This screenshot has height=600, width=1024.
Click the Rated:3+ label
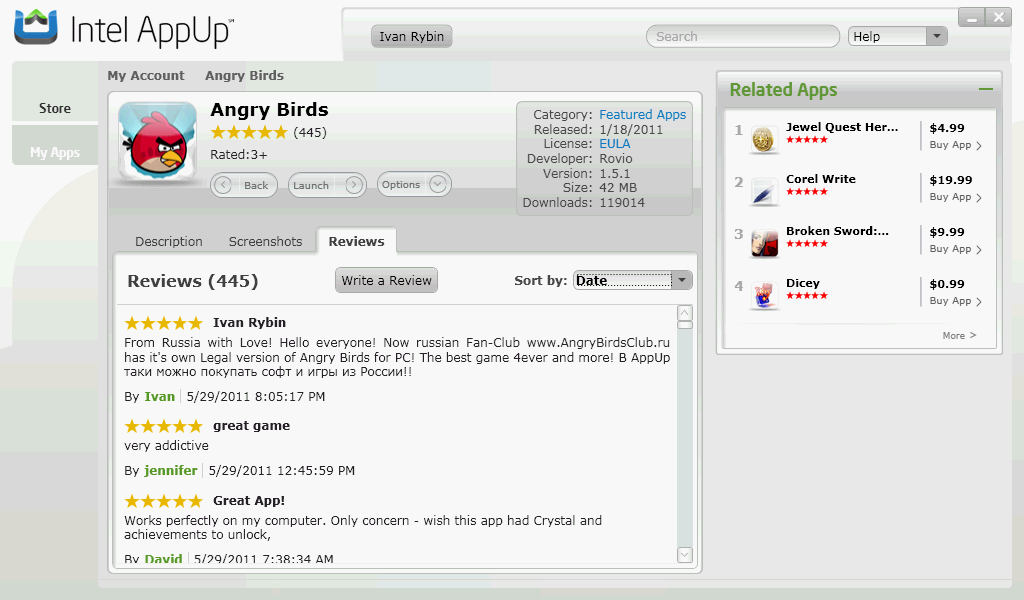pos(238,155)
